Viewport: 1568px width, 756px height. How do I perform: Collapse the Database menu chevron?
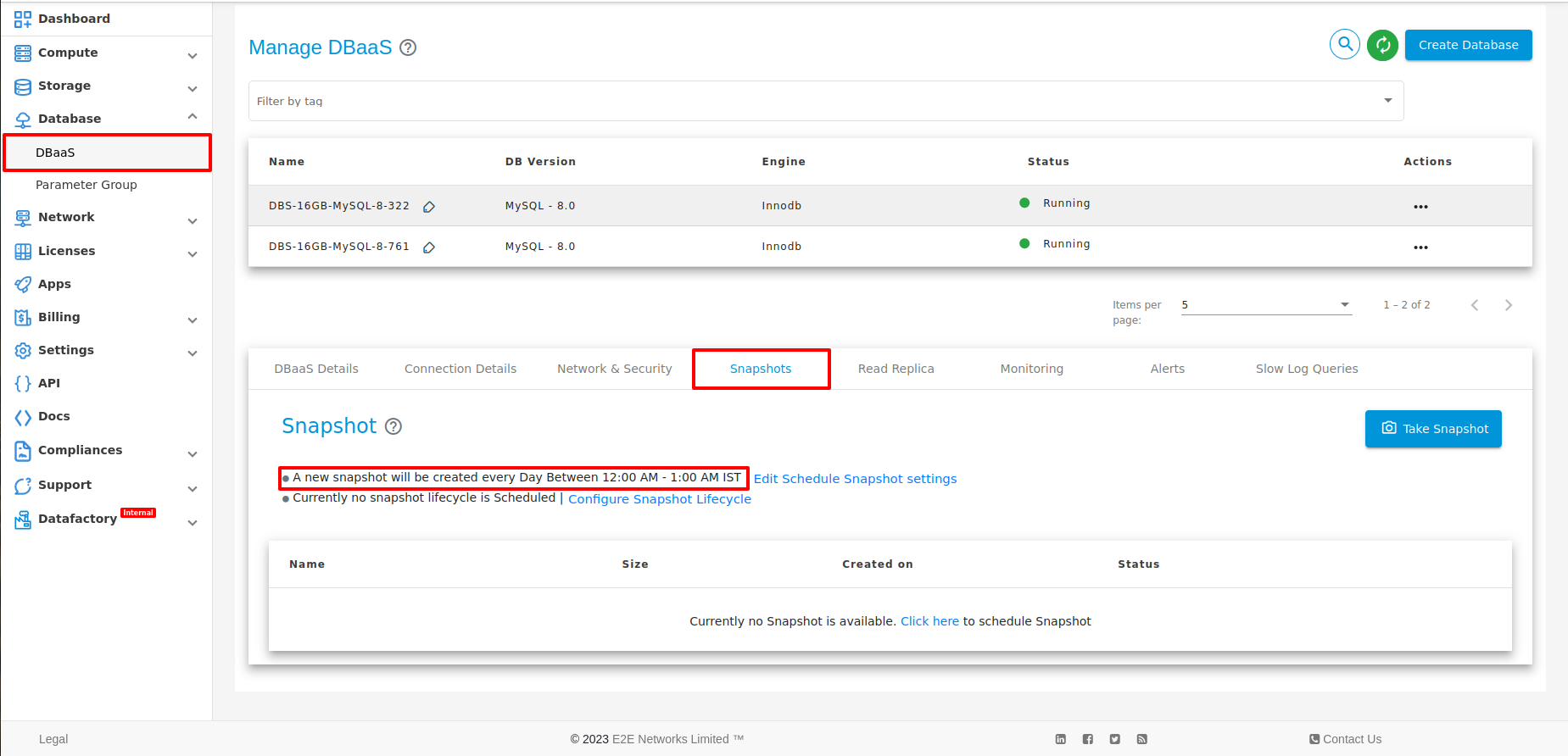pos(193,116)
